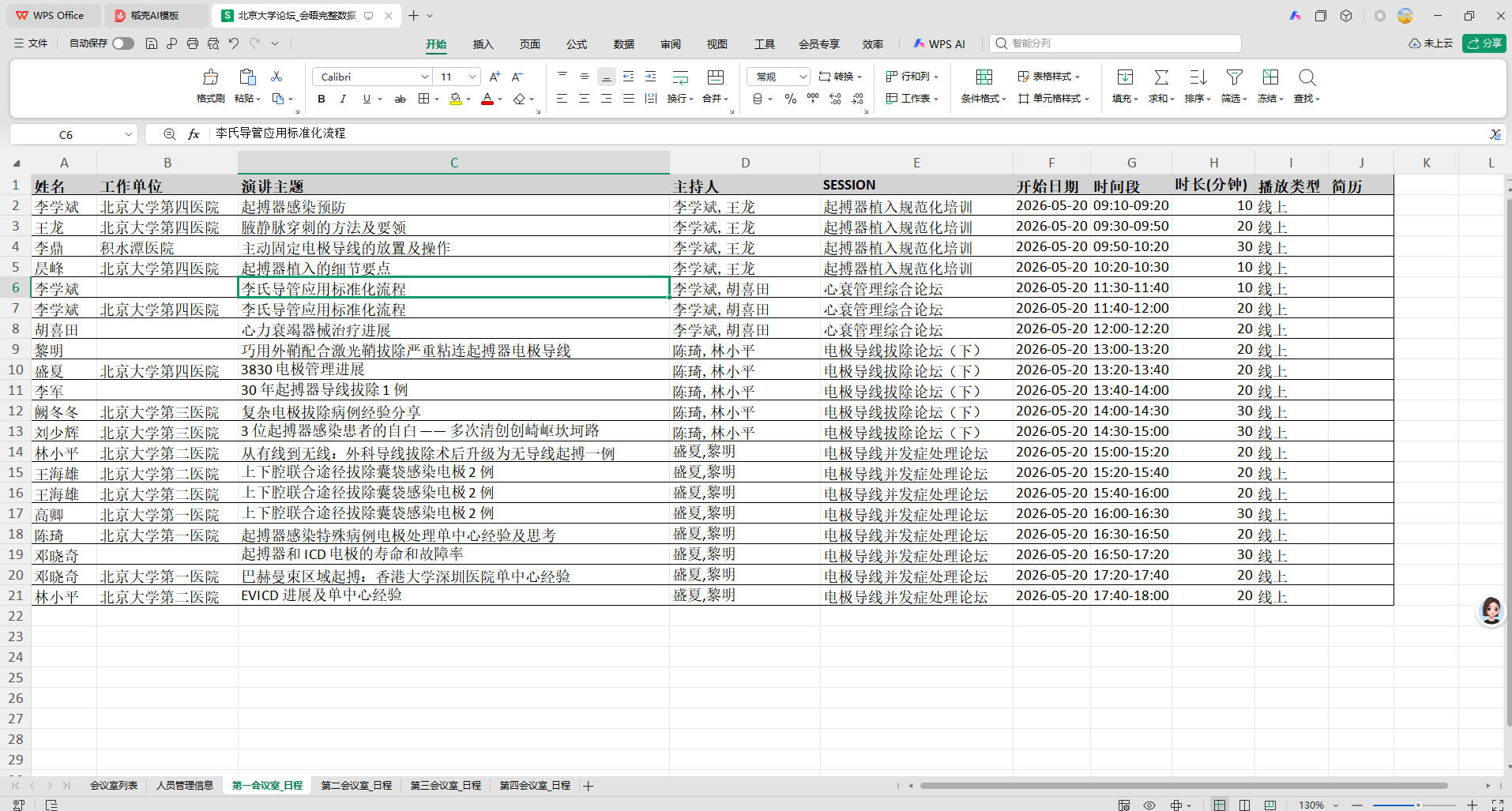Click the Merge cells (合并) icon
This screenshot has height=811, width=1512.
pos(716,77)
